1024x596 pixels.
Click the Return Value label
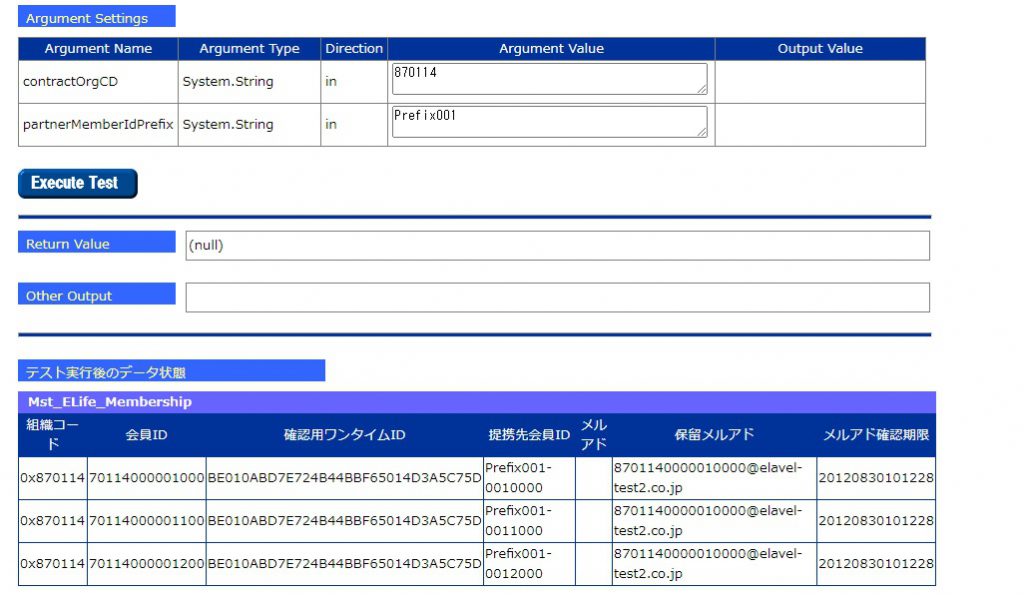97,242
